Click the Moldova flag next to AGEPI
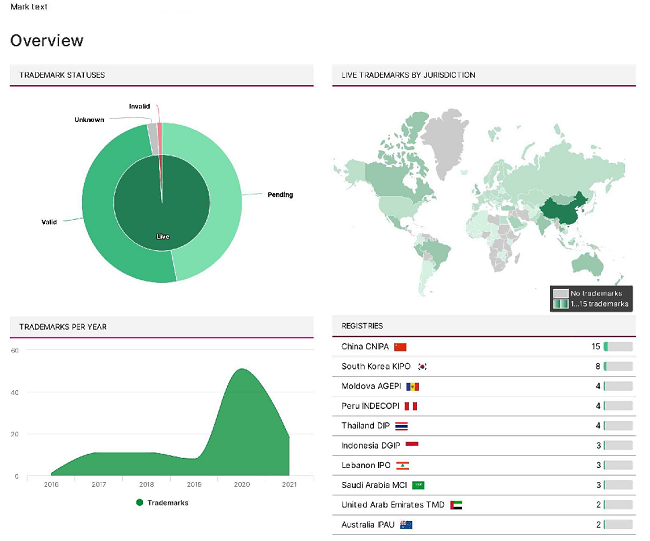Image resolution: width=650 pixels, height=541 pixels. (412, 387)
